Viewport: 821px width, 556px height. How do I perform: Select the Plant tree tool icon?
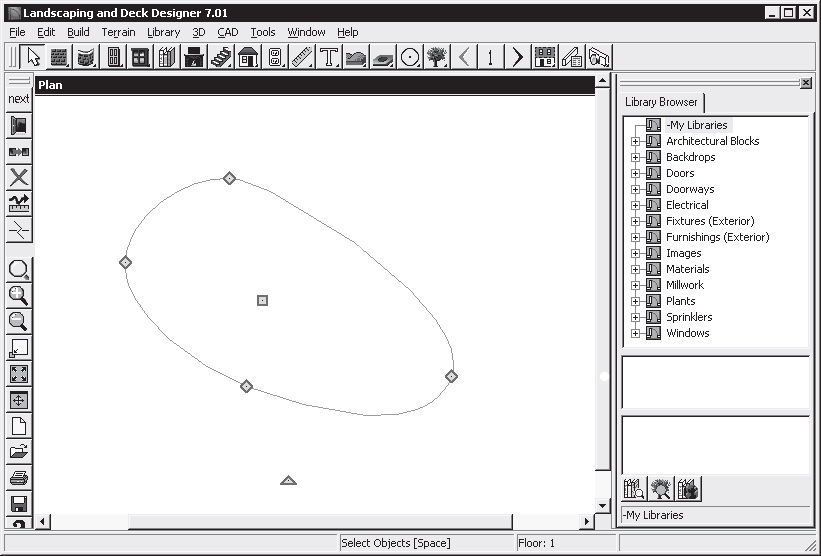pos(437,57)
